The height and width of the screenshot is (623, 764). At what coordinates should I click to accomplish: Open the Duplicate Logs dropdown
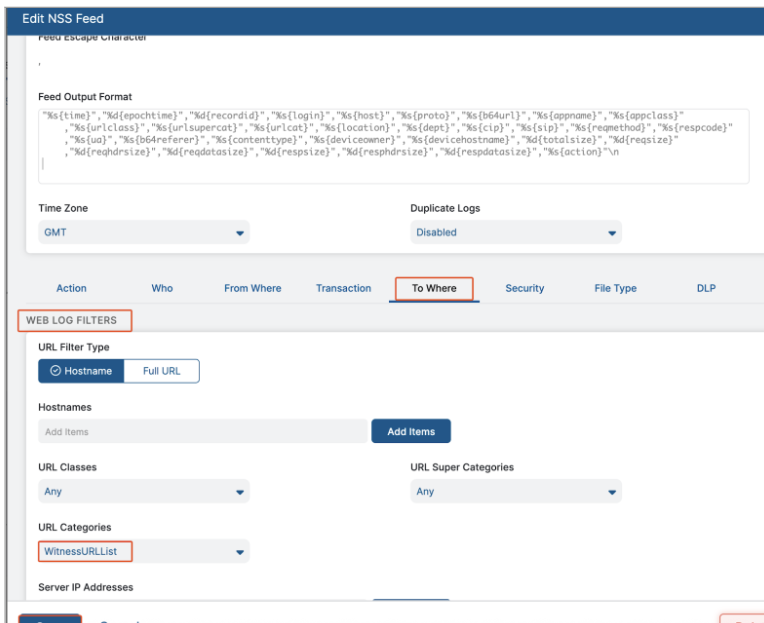(516, 232)
